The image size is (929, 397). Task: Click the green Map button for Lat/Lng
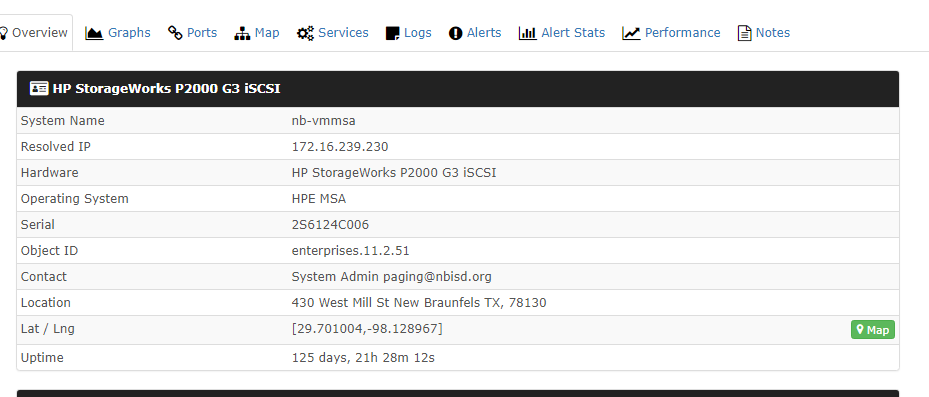873,330
